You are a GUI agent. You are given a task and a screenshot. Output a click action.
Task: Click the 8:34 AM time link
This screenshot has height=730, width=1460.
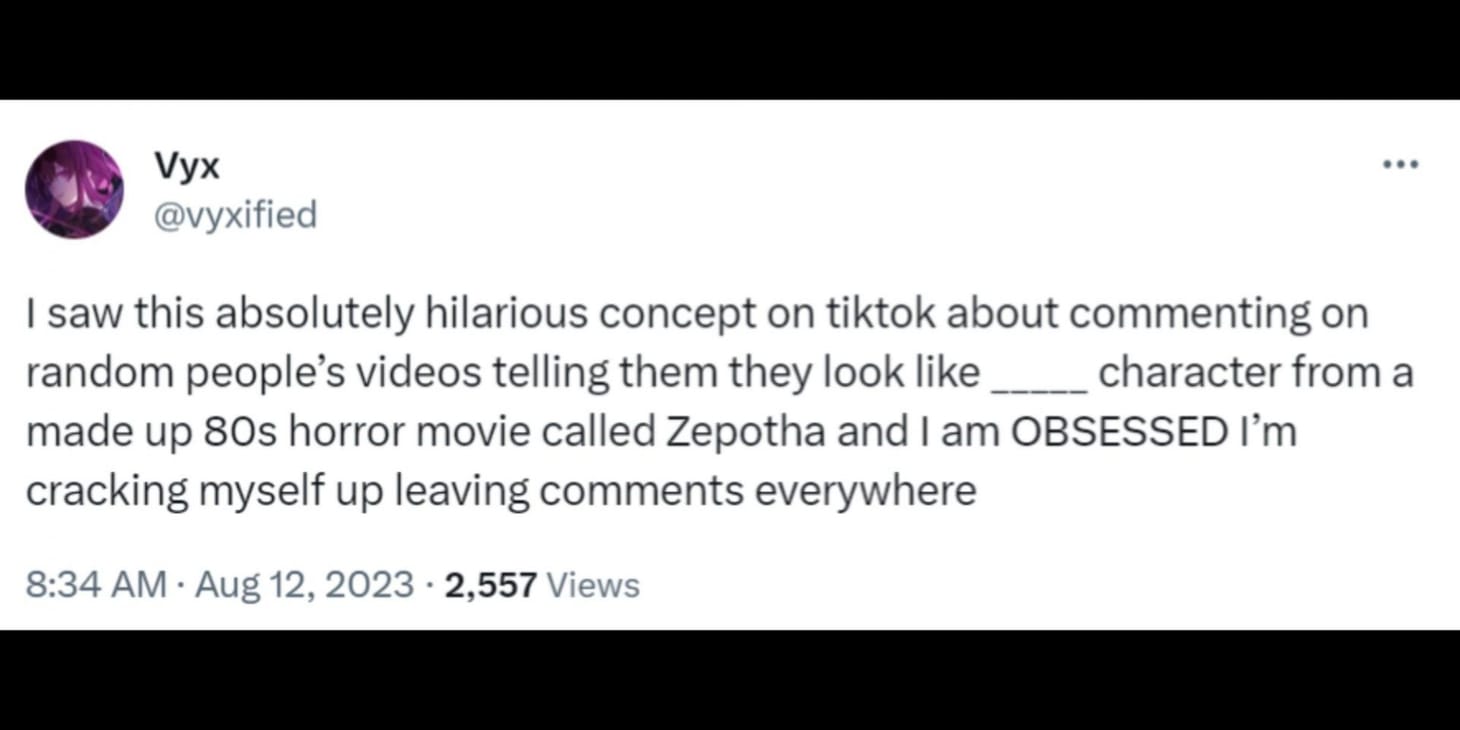click(x=93, y=583)
